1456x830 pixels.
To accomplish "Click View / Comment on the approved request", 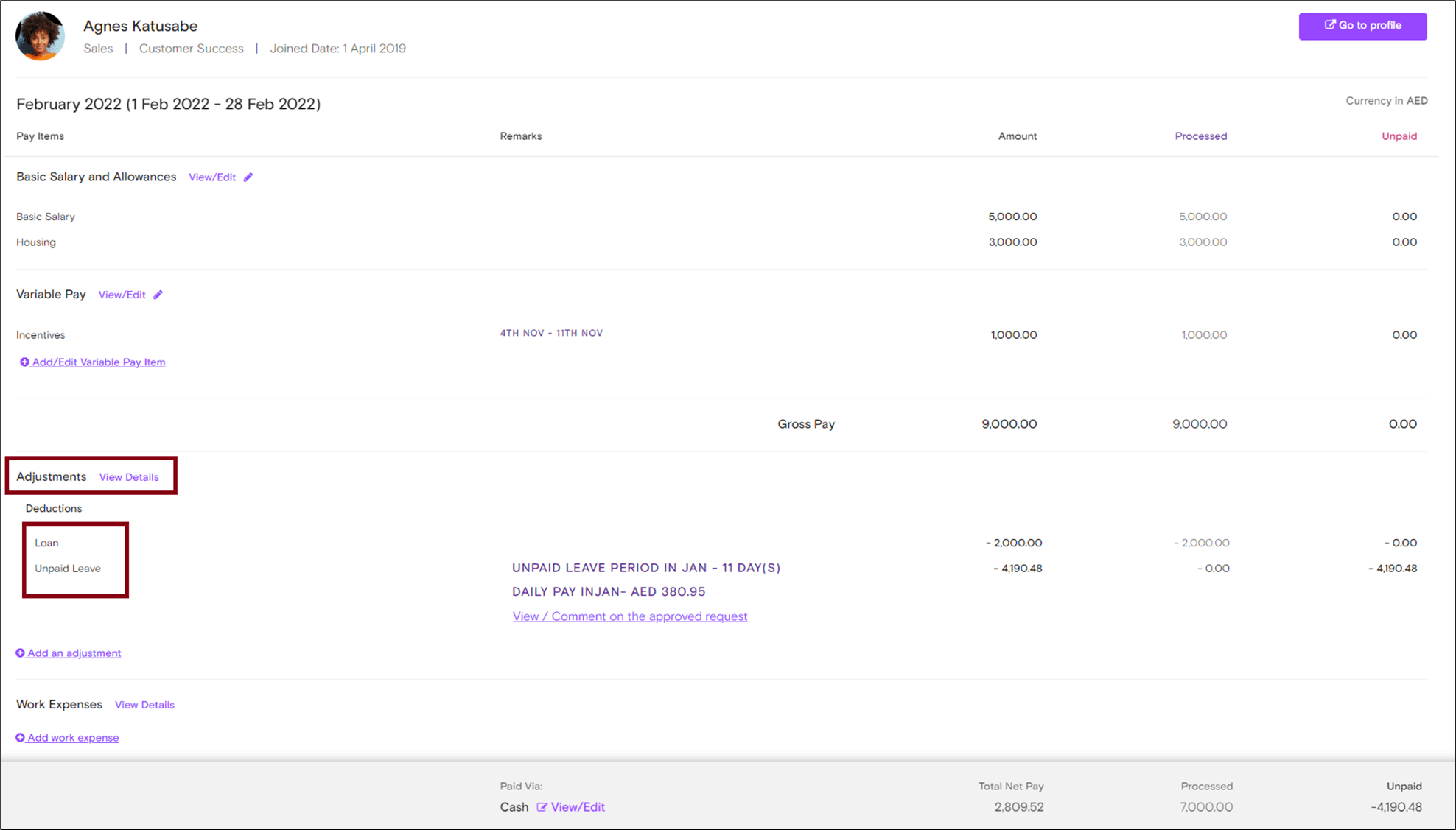I will click(630, 616).
